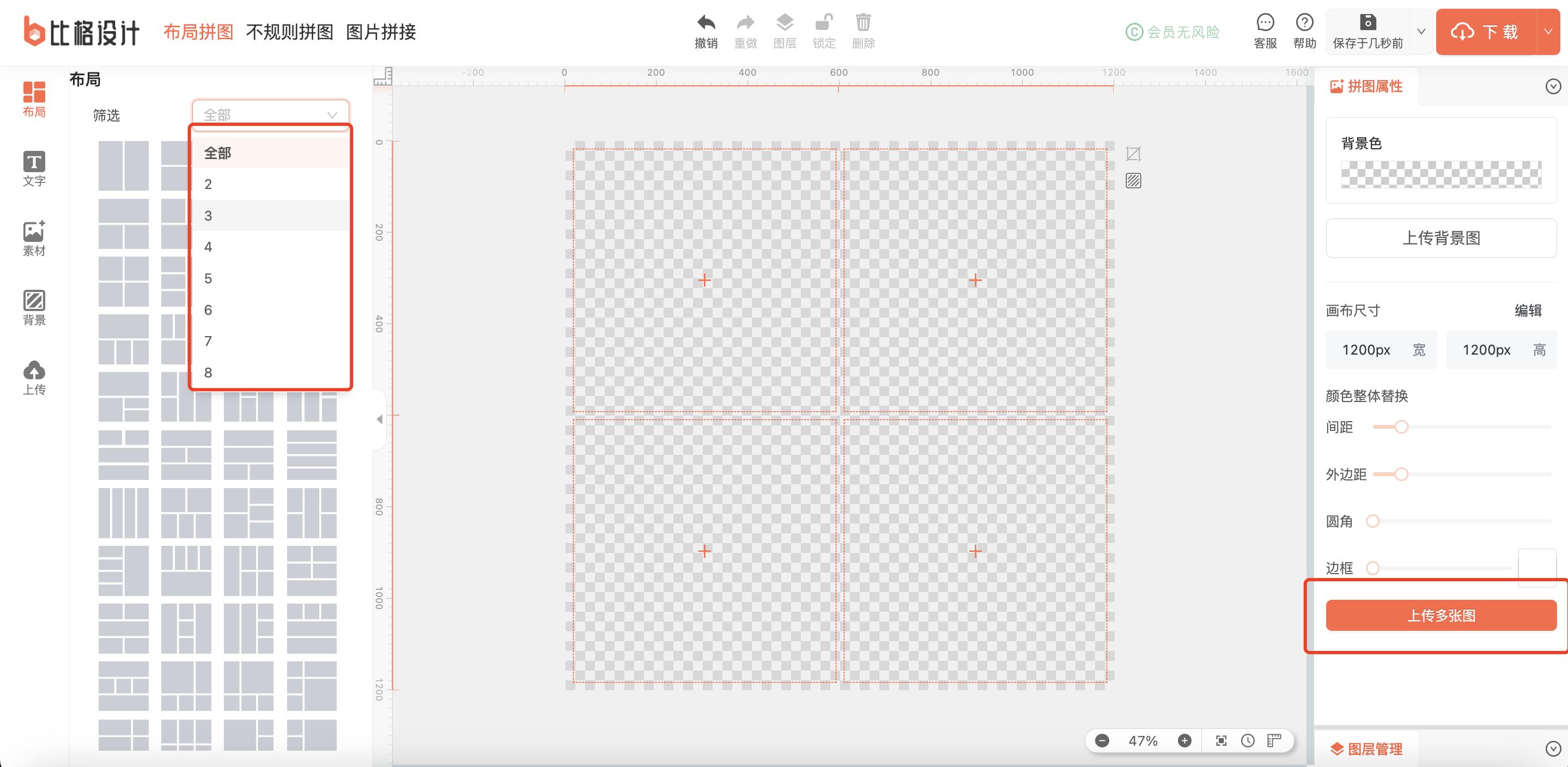Zoom out with the minus button
Screen dimensions: 1568x767
1102,740
